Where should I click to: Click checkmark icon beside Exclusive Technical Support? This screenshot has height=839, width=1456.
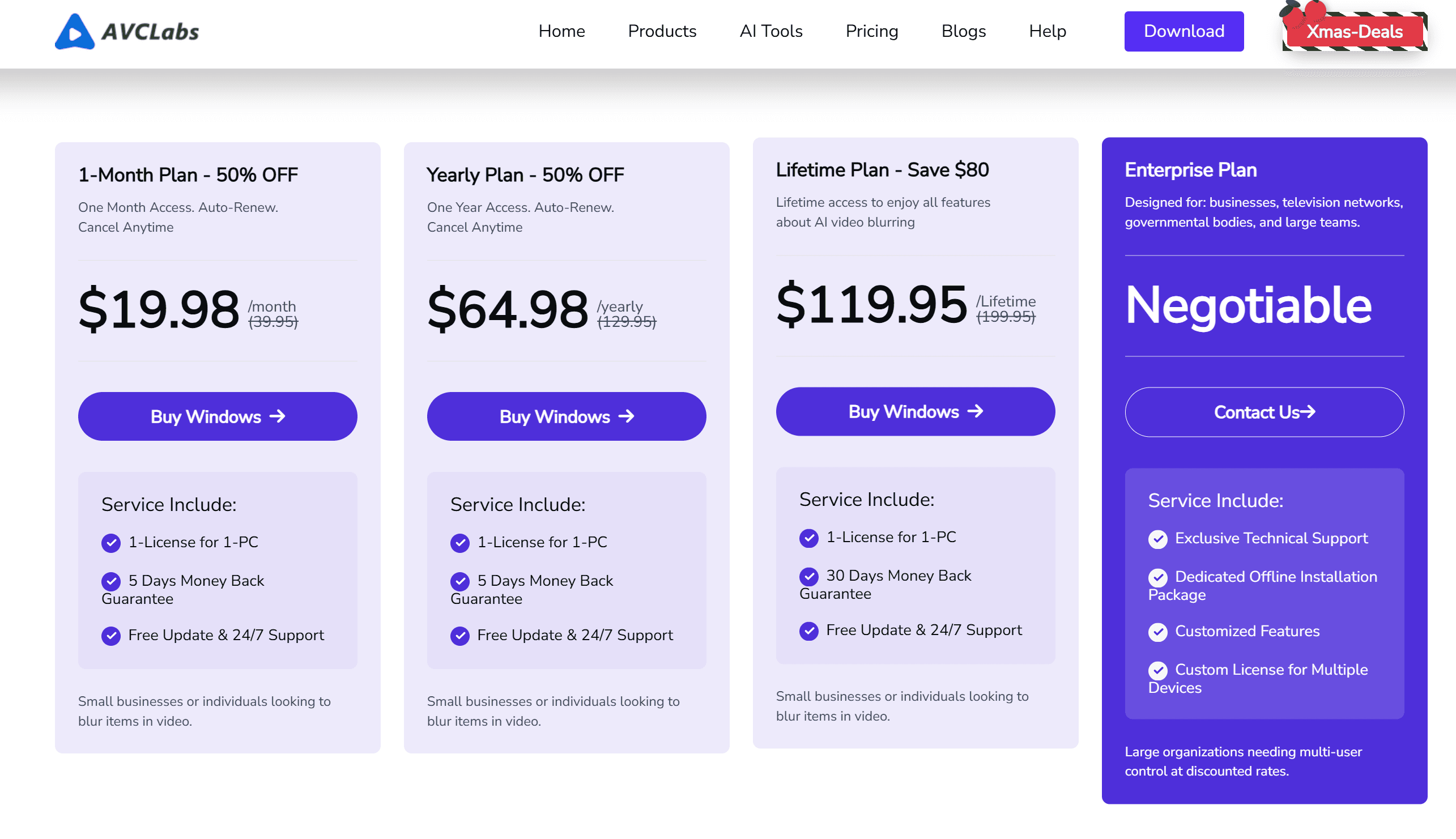coord(1157,539)
